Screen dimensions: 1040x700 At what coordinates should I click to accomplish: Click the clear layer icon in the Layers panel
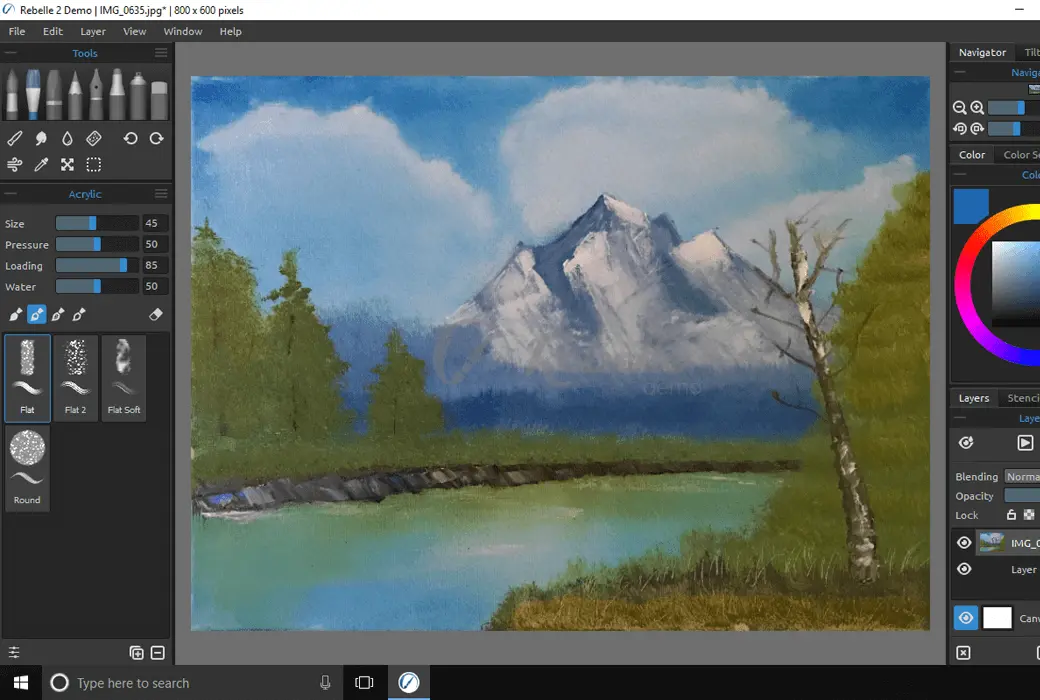click(x=964, y=653)
